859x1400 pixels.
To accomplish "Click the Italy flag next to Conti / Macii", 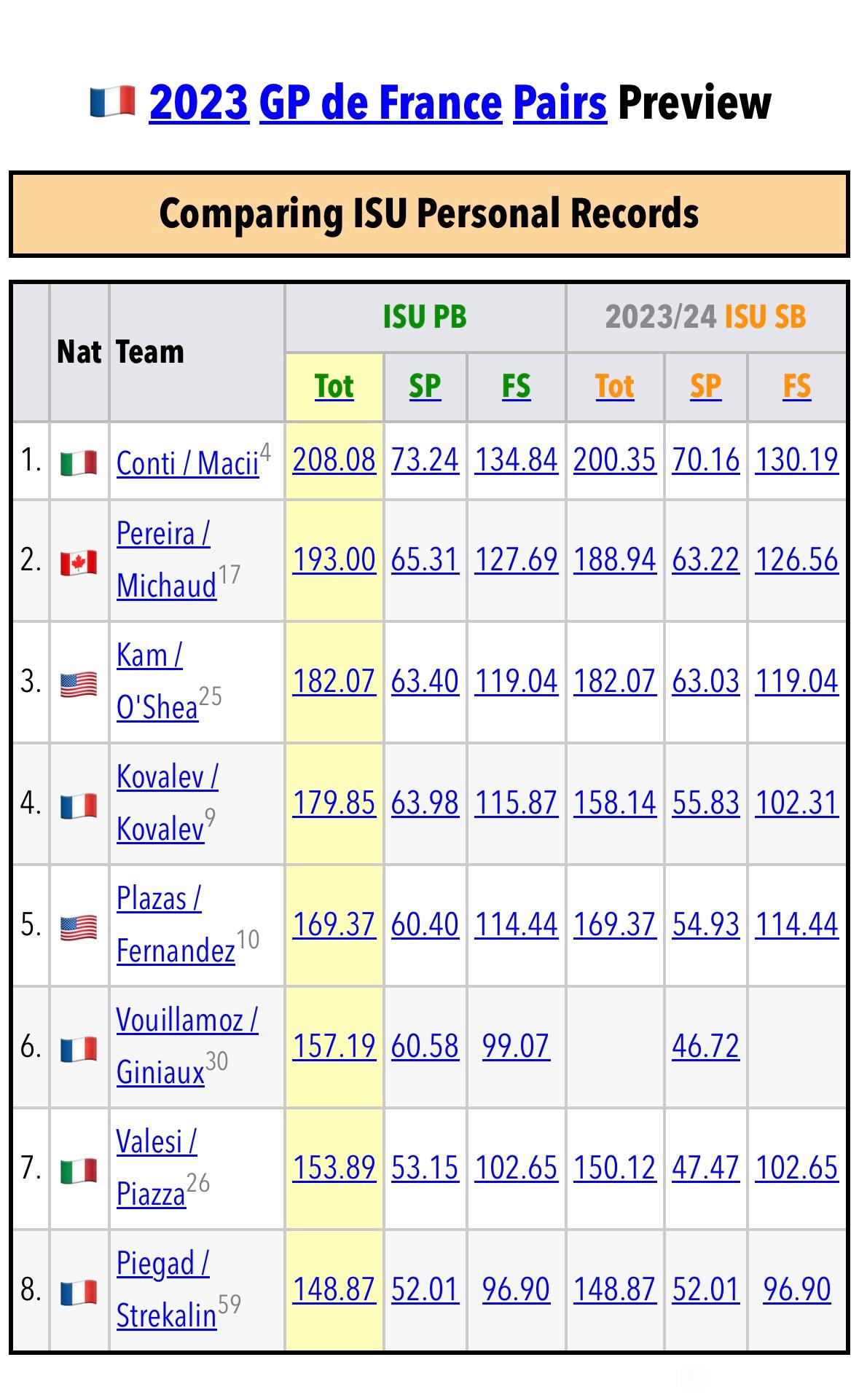I will 79,463.
